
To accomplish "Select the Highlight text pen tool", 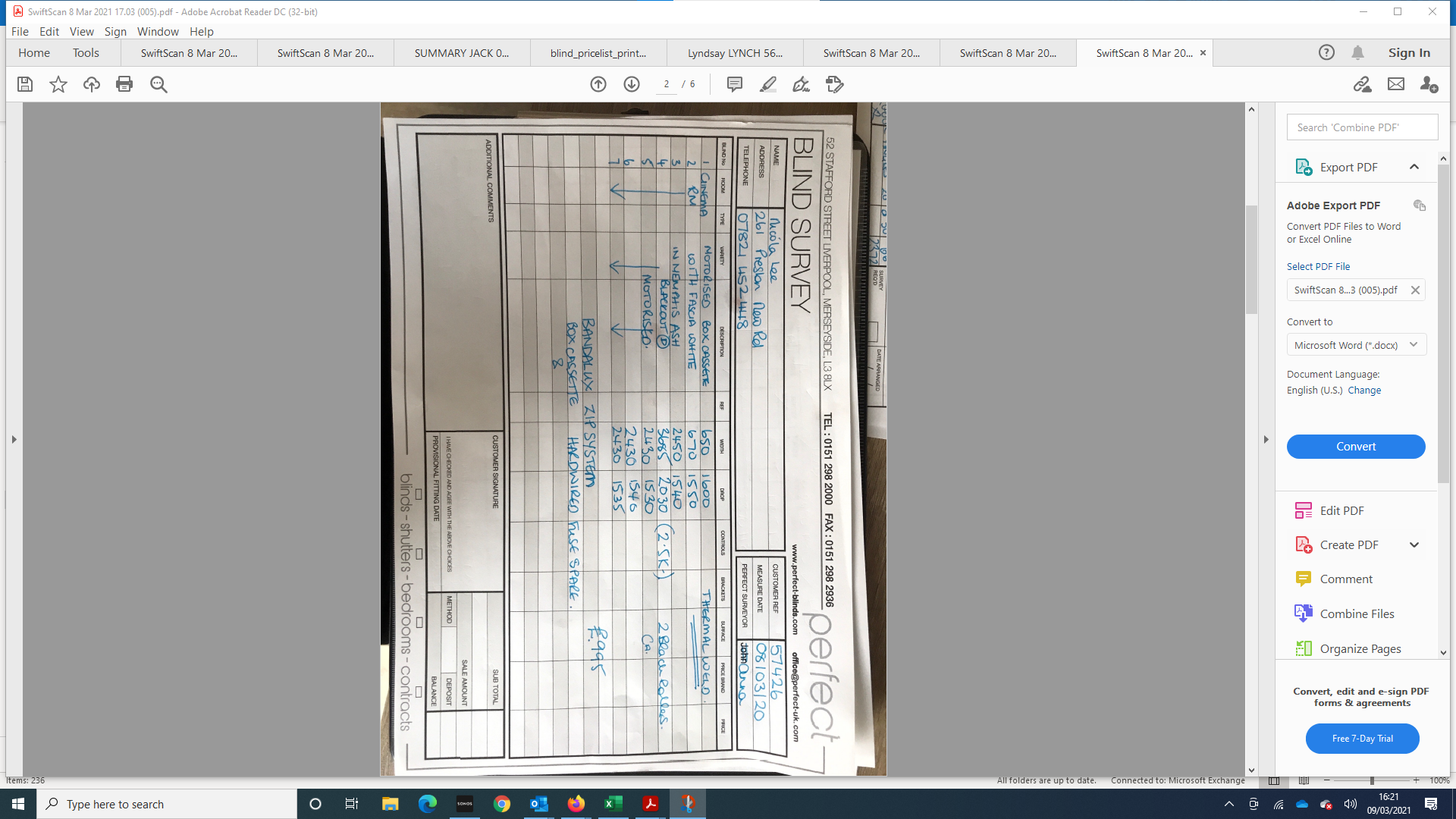I will point(767,84).
